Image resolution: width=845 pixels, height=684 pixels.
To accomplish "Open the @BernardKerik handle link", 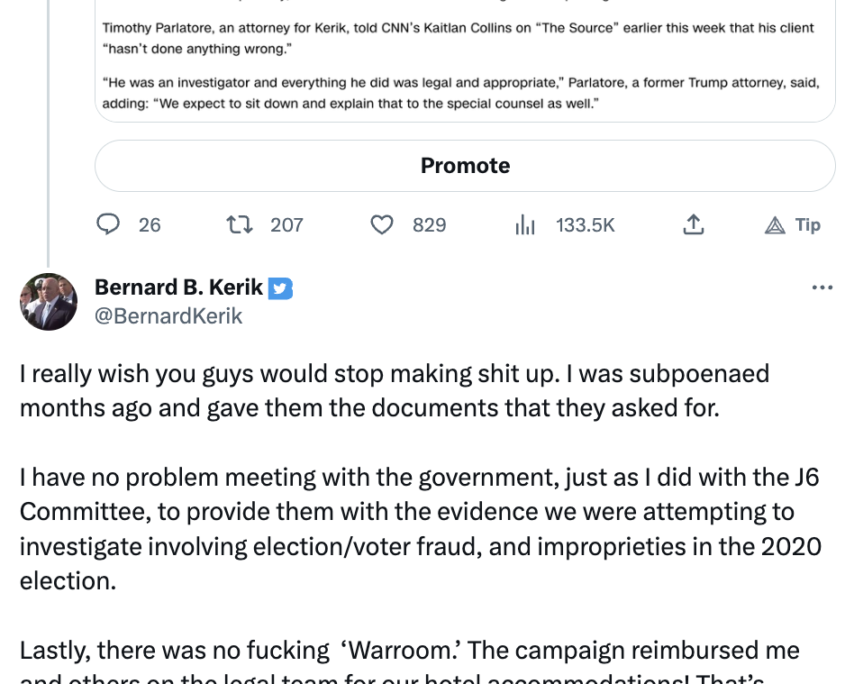I will (169, 316).
